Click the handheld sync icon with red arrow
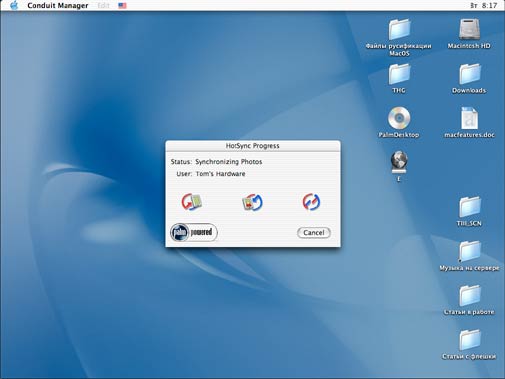Screen dimensions: 505x379 coord(192,202)
